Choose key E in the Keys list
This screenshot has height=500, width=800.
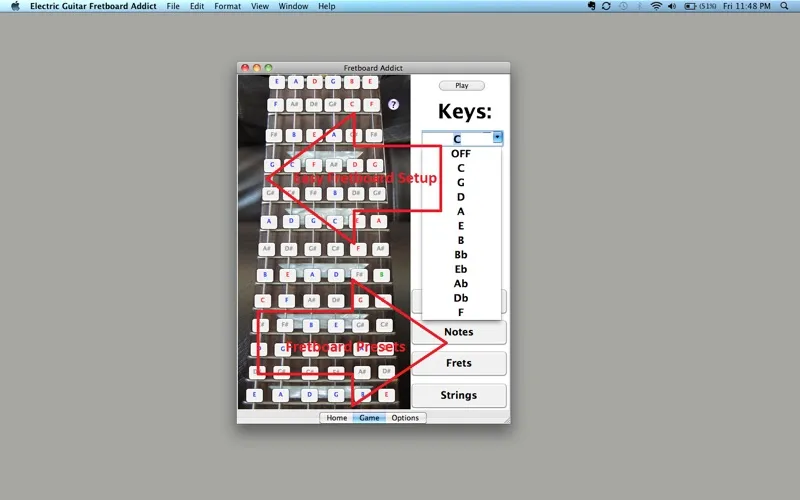point(461,226)
